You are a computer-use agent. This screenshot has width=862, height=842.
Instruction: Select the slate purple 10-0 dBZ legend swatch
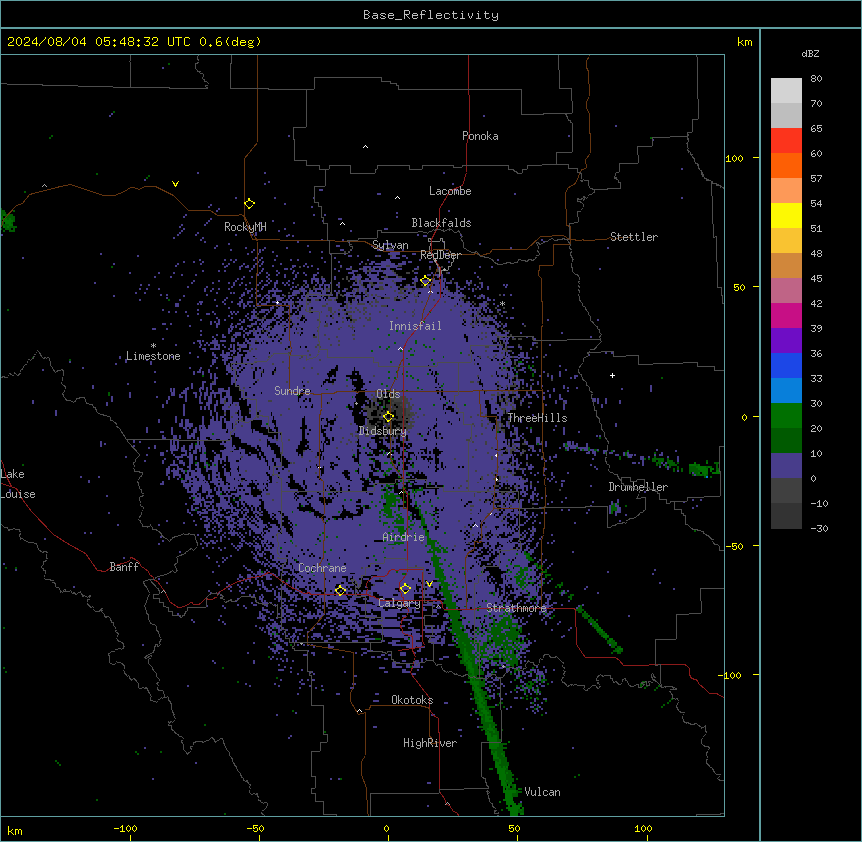coord(786,466)
